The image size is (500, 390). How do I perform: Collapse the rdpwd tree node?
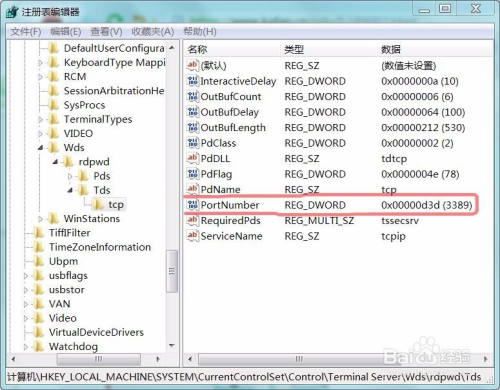click(55, 162)
